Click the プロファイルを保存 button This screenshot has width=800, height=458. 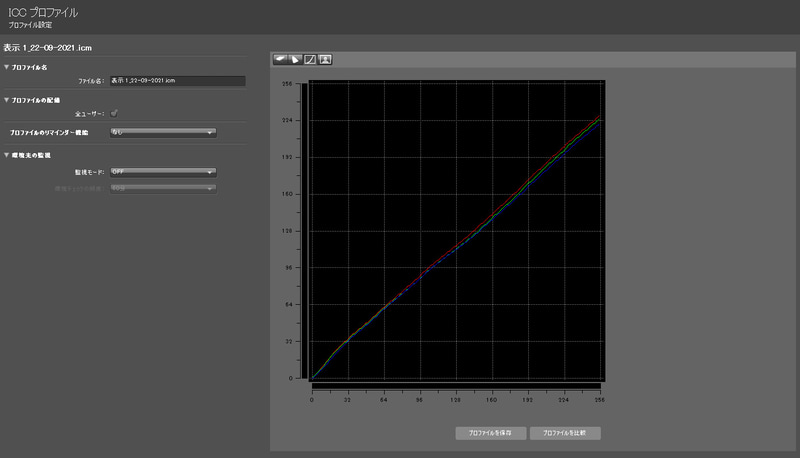(491, 433)
